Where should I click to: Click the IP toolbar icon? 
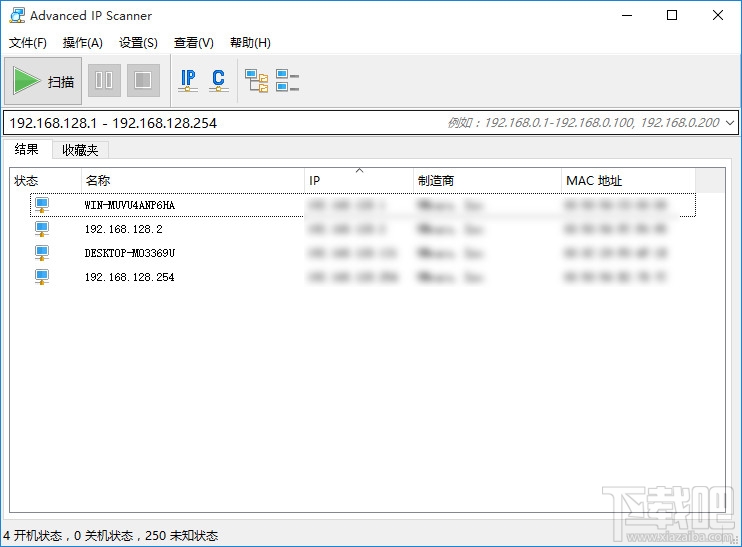(x=188, y=80)
